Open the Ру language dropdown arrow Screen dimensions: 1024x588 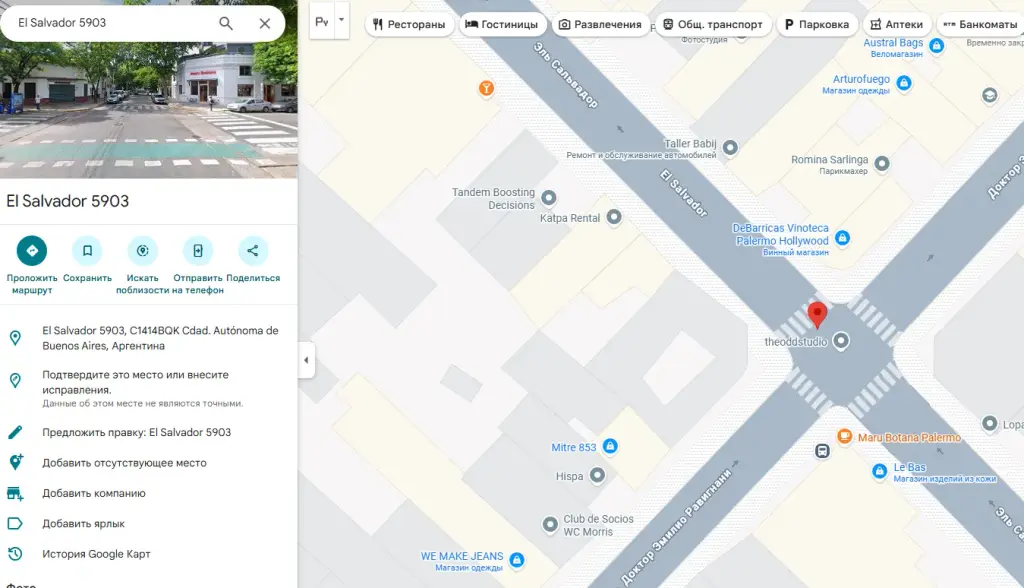click(x=341, y=20)
